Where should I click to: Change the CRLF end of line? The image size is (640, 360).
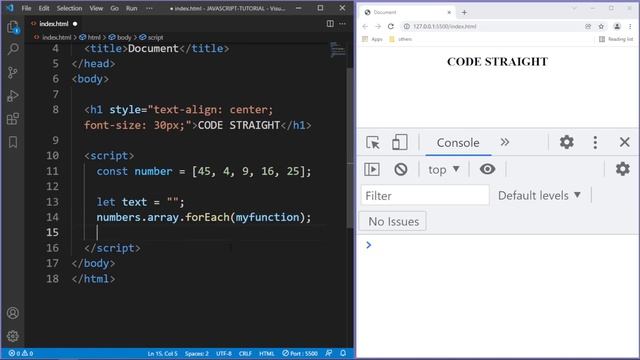click(x=245, y=353)
